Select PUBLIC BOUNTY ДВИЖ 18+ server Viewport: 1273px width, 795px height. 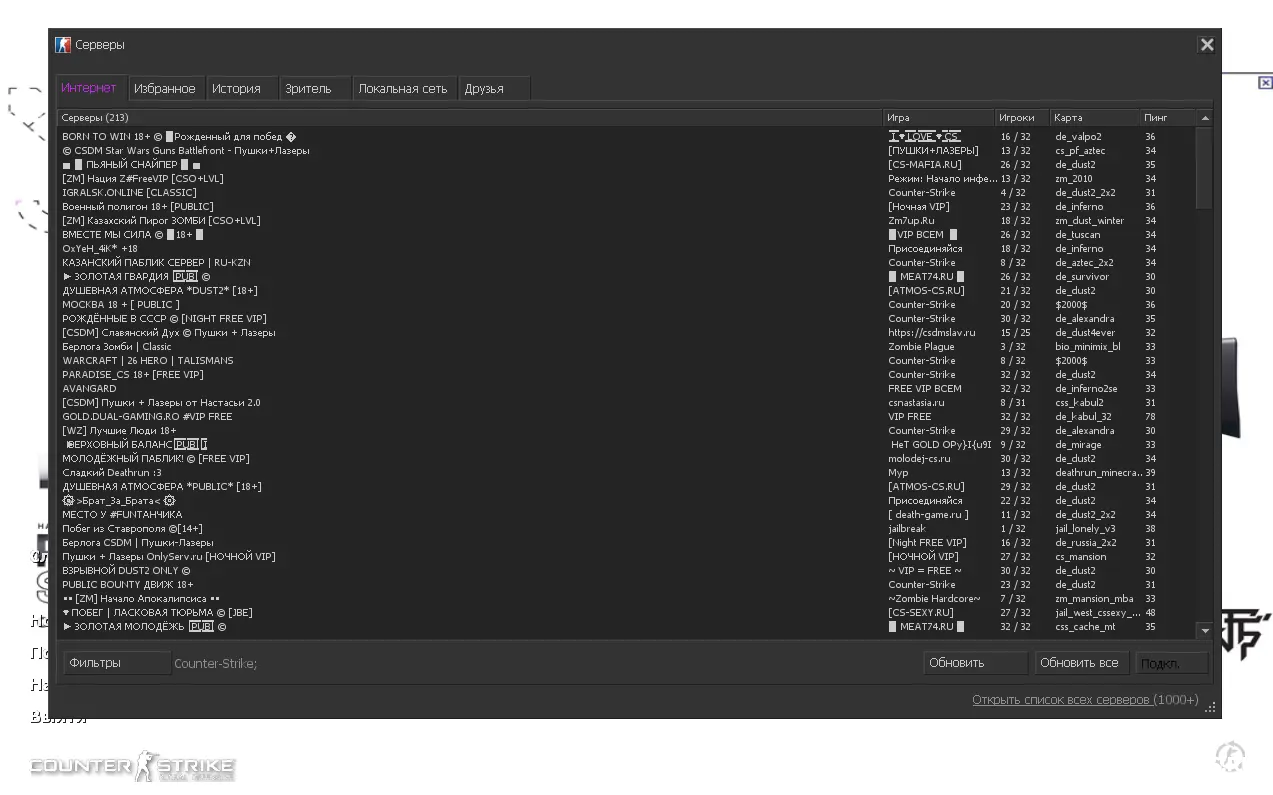pos(627,585)
